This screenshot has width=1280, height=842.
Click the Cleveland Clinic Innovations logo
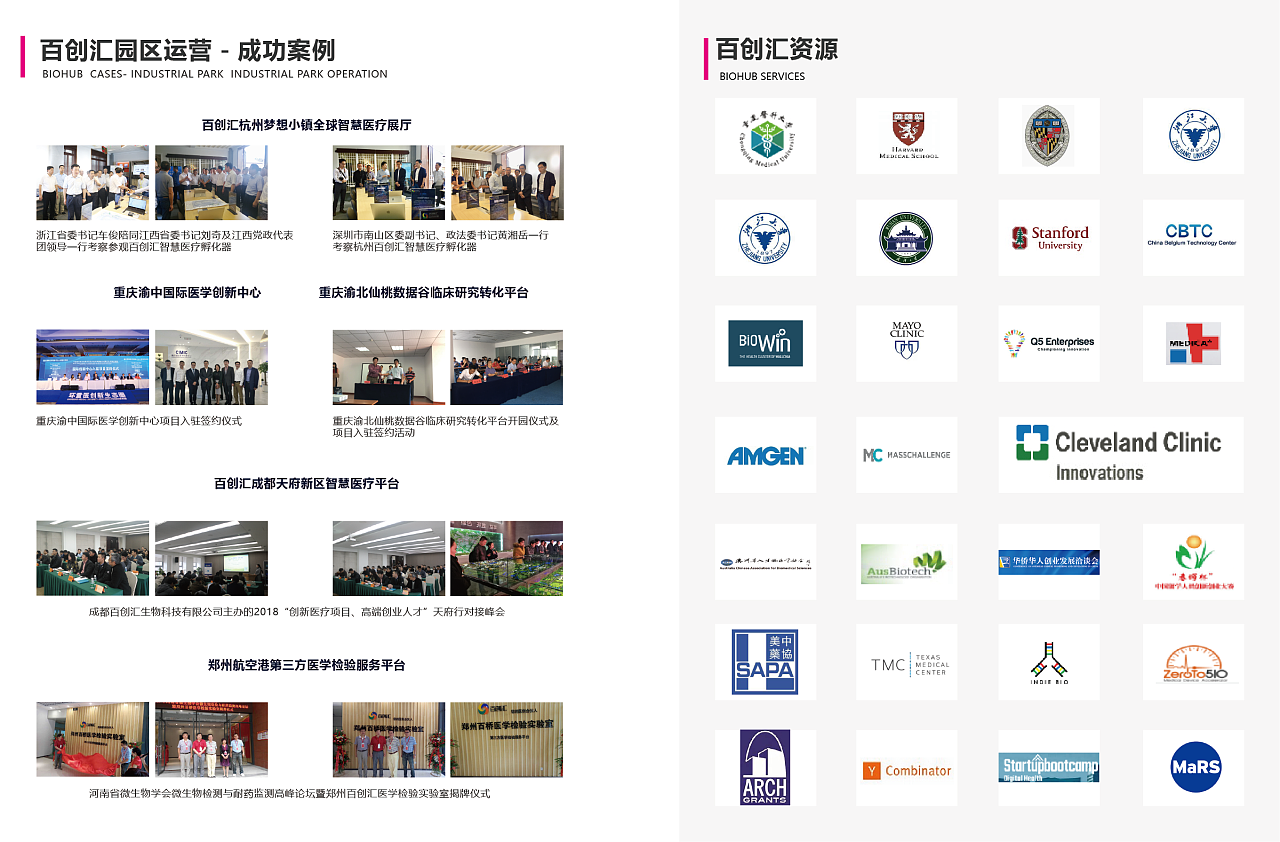1121,455
